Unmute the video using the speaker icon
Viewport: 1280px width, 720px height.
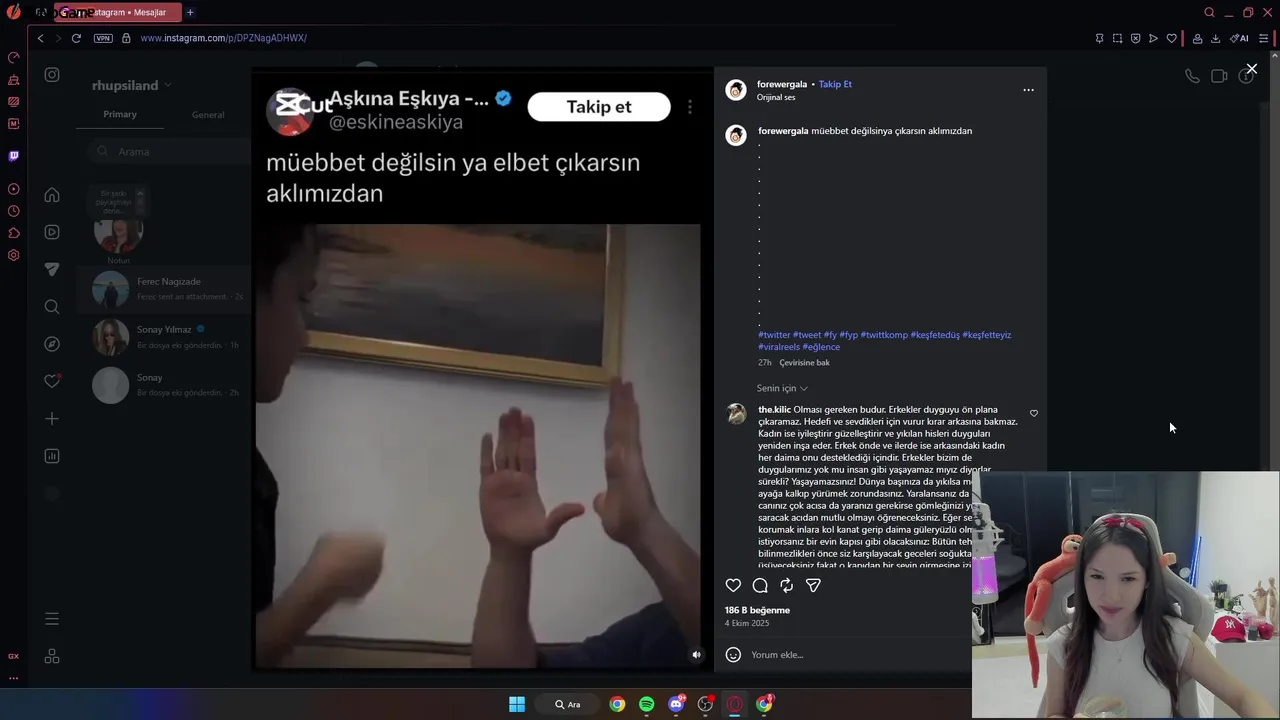click(x=697, y=655)
